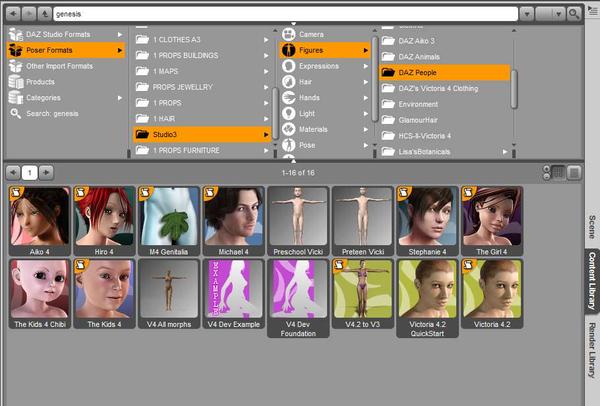The height and width of the screenshot is (406, 600).
Task: Open the Scene side tab
Action: click(x=592, y=227)
